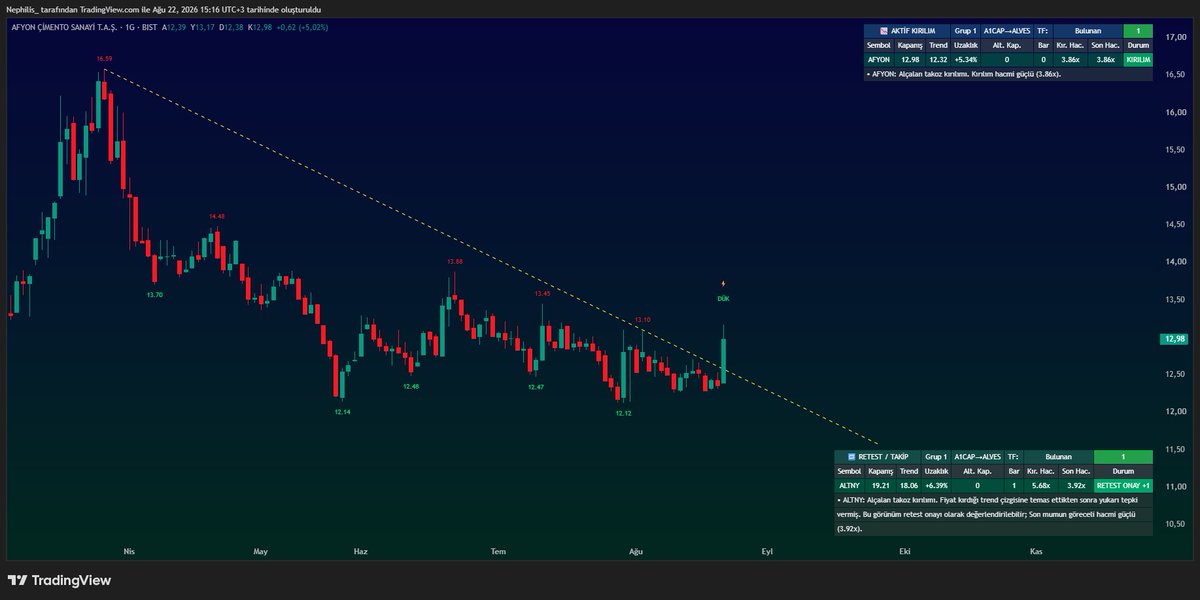Click the green KIRILIM status cell
This screenshot has height=600, width=1200.
(x=1138, y=60)
